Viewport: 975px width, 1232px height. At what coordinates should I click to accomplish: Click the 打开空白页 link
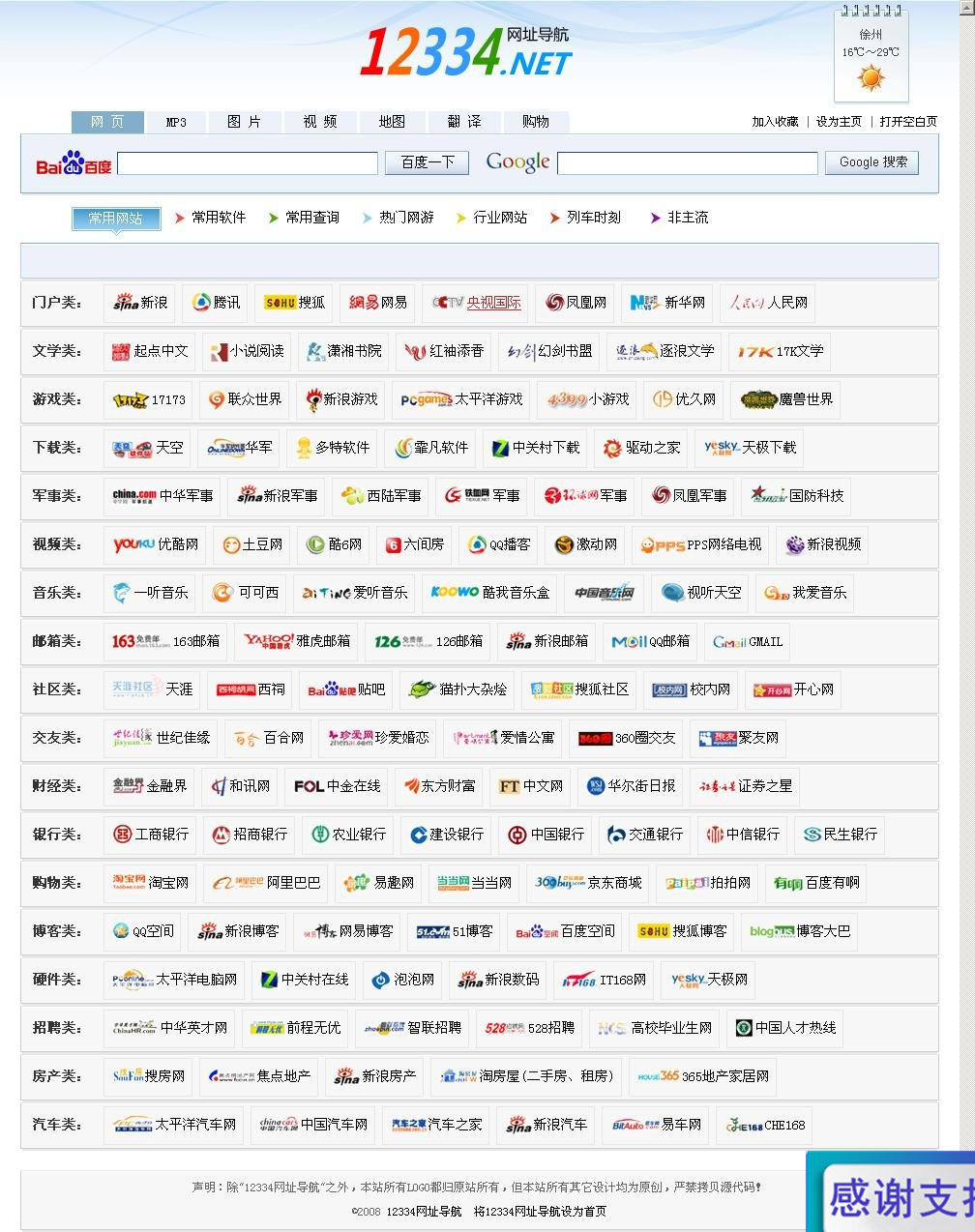(908, 122)
